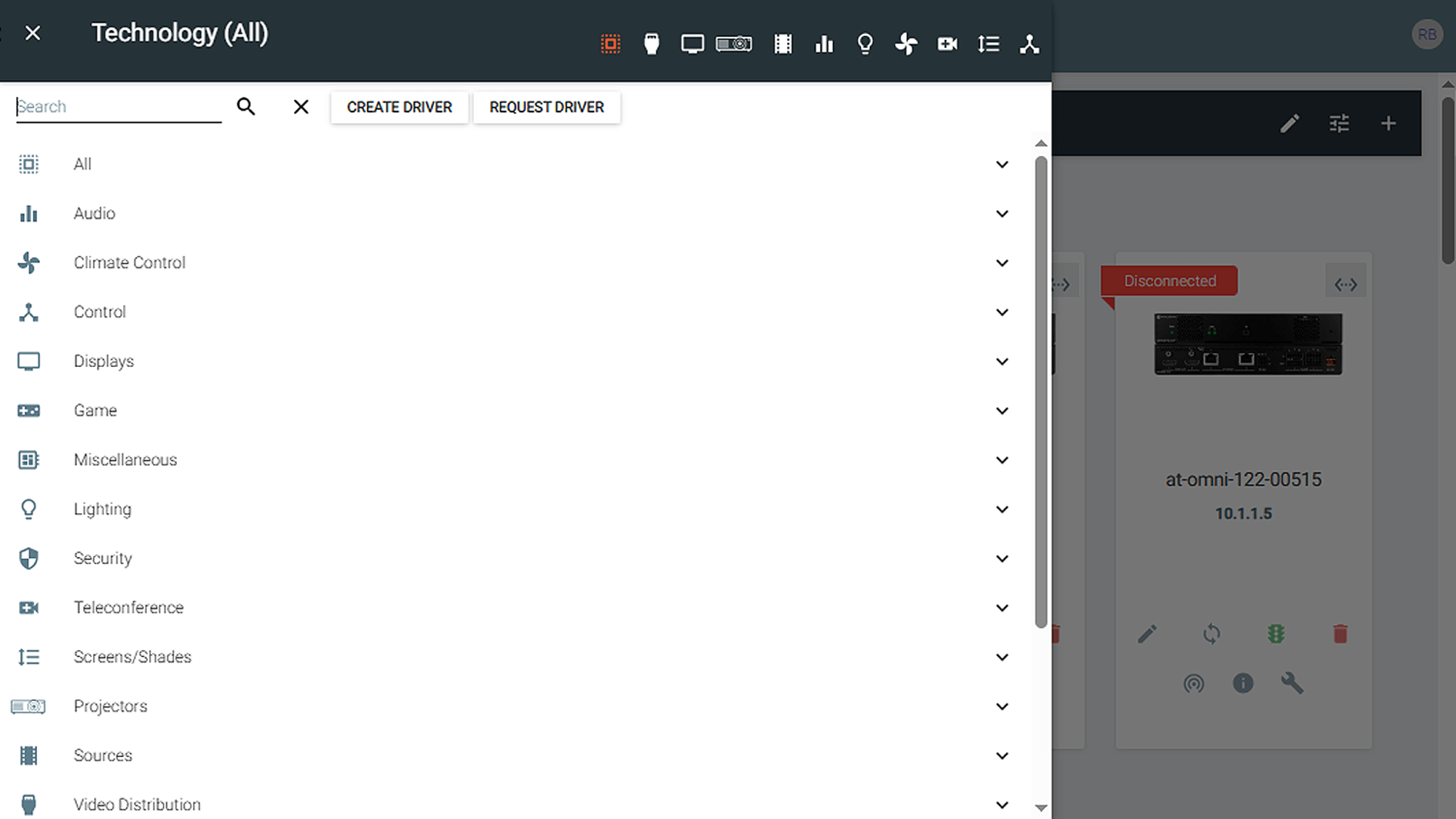Select the Projectors filter icon in header
The image size is (1456, 819).
point(734,44)
